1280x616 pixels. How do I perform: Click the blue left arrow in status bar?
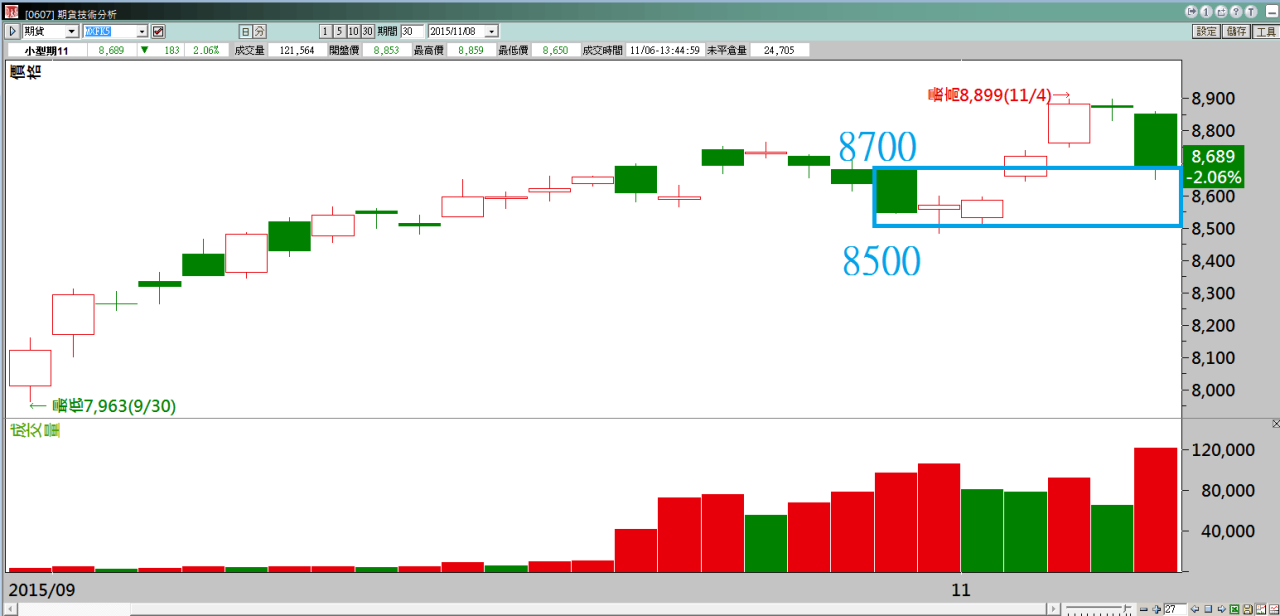point(1194,608)
